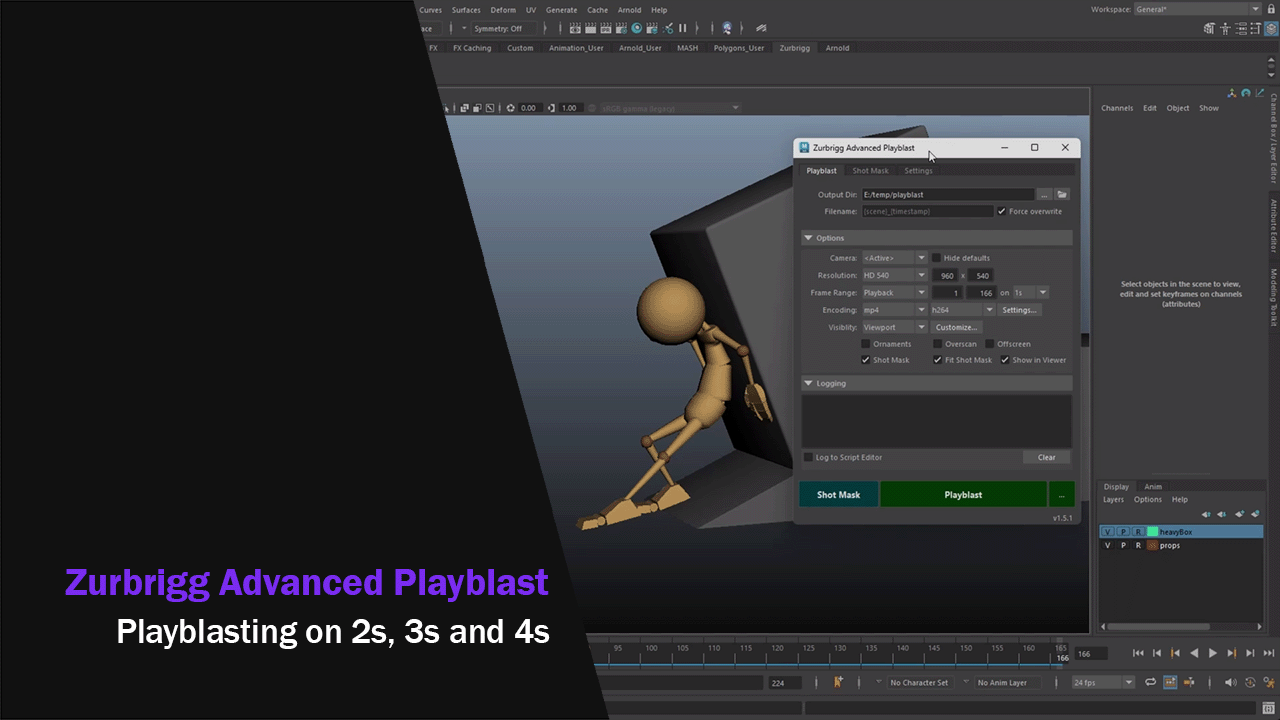
Task: Collapse the Logging section
Action: (809, 383)
